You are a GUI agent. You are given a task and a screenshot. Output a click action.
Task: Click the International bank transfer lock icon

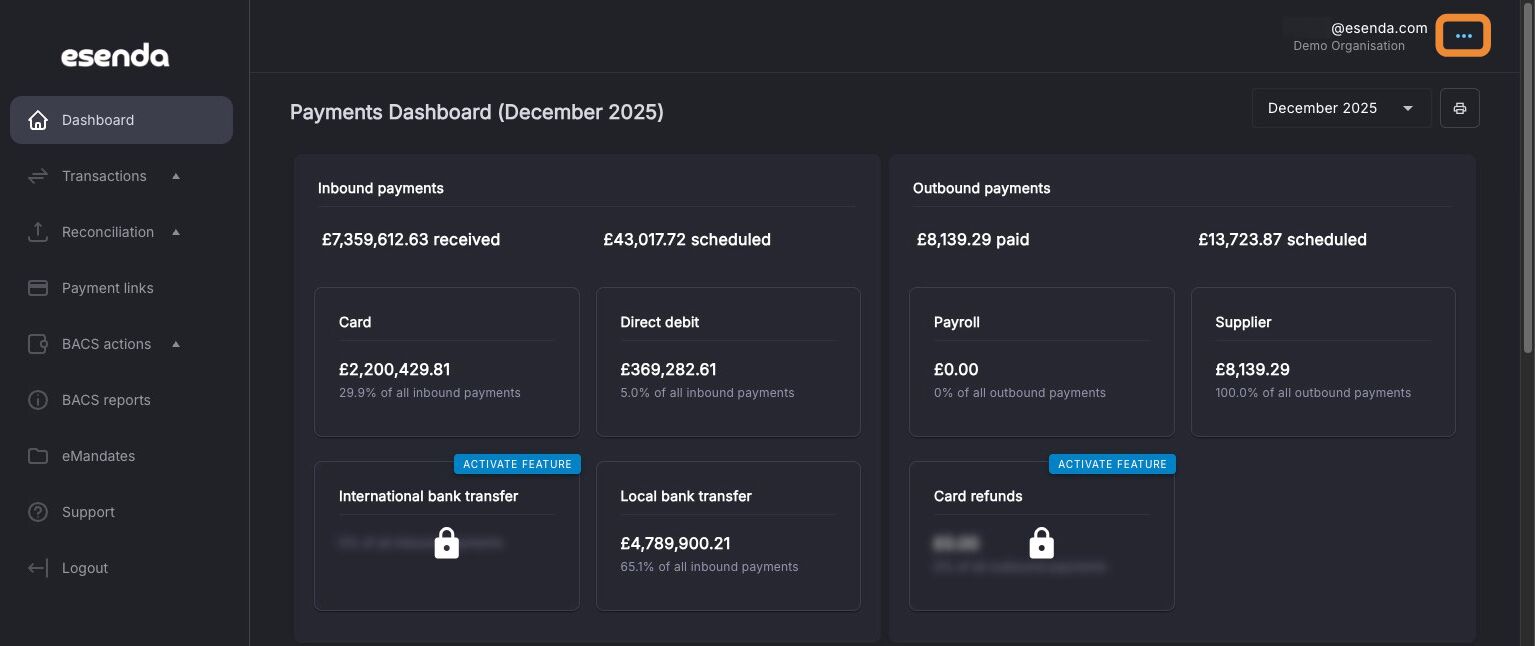[x=447, y=543]
